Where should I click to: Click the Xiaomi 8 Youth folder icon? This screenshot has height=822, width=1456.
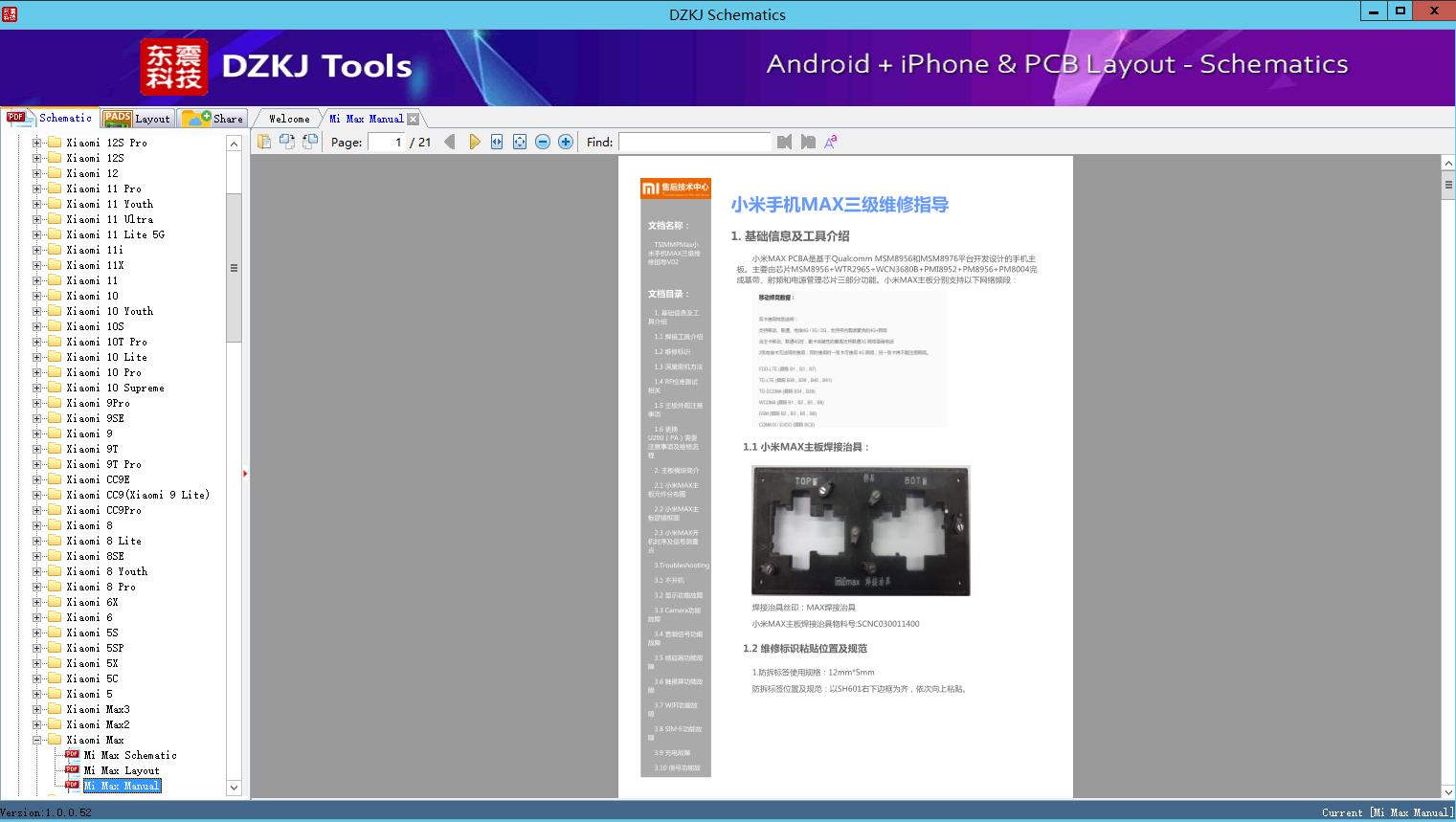55,571
